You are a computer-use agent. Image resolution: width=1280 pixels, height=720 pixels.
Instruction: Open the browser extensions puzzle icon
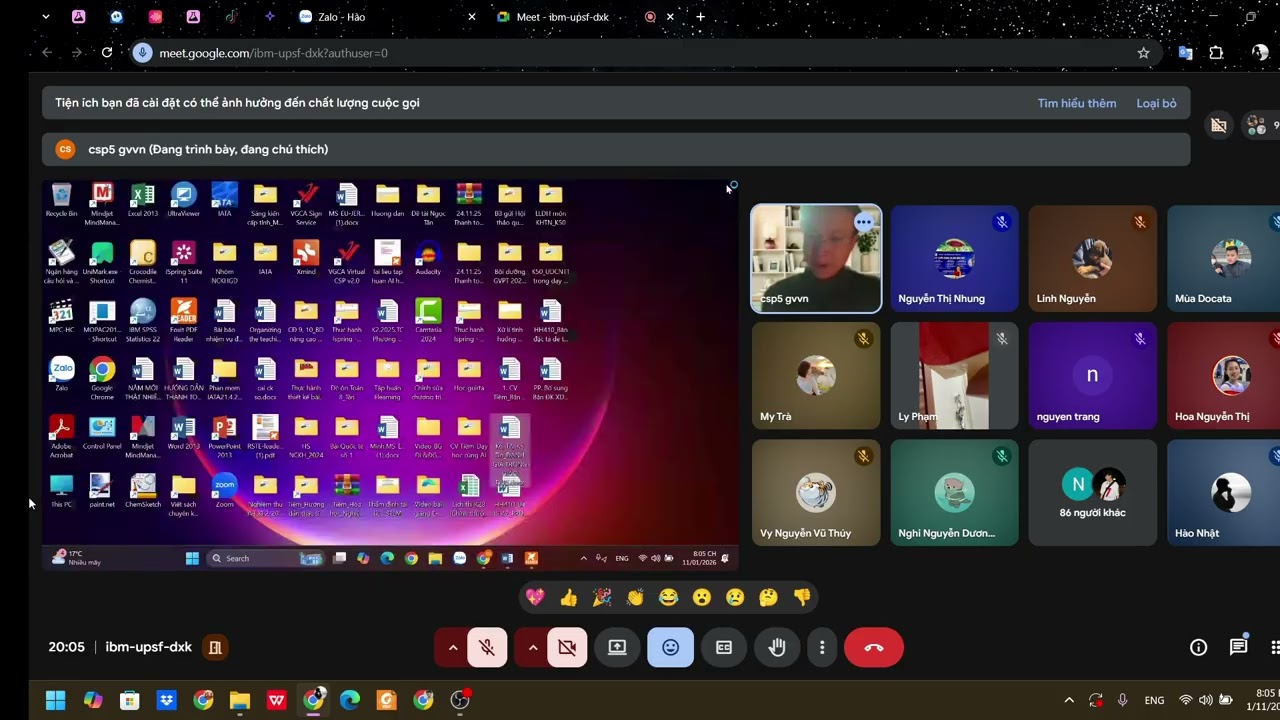tap(1216, 53)
